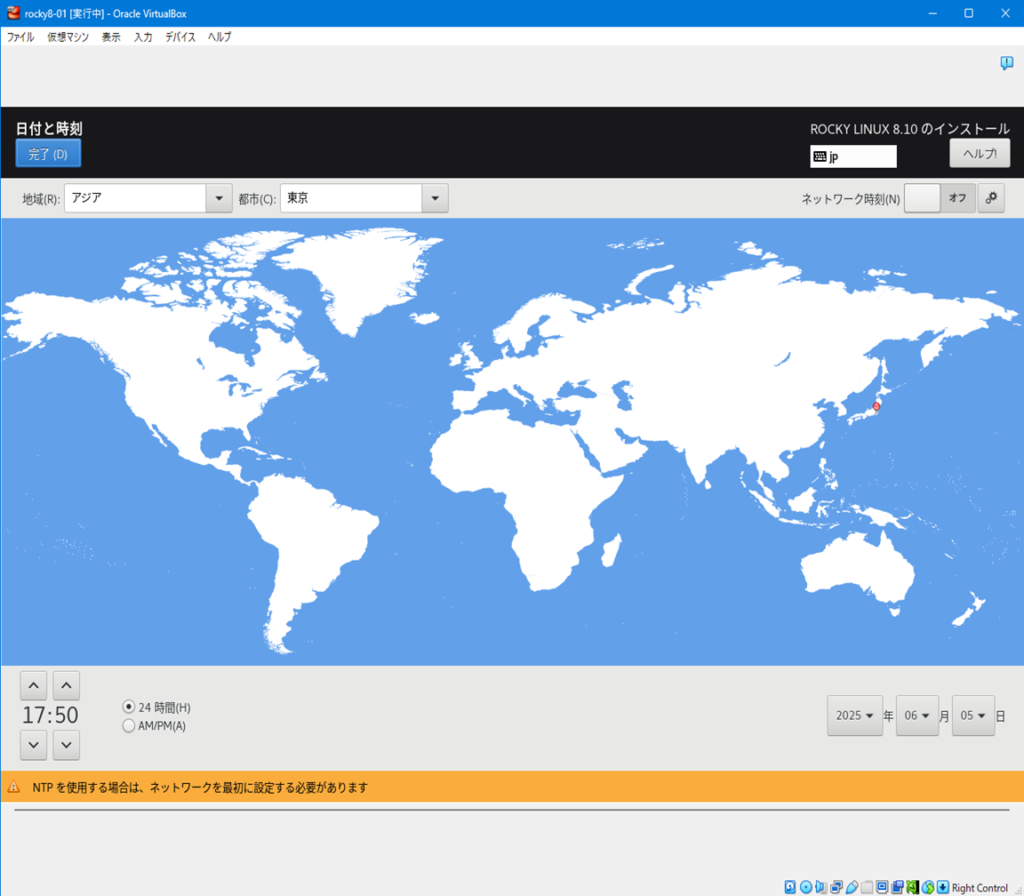The image size is (1024, 896).
Task: Click the Right Control host key label
Action: (980, 888)
